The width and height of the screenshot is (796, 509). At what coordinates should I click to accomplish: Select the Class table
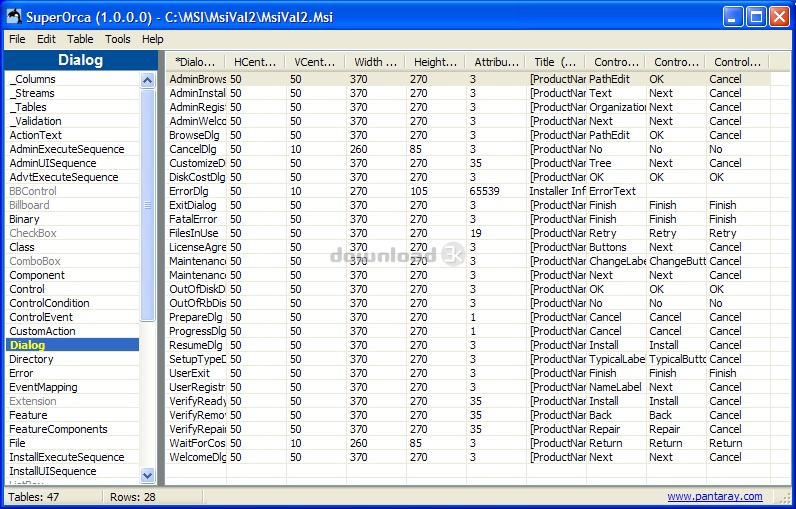point(73,247)
